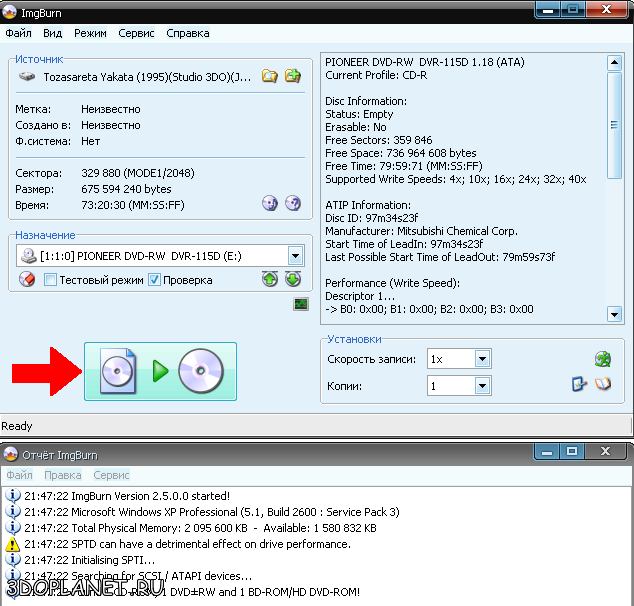Click the erase disc icon beside Тестовый режим

tap(27, 280)
